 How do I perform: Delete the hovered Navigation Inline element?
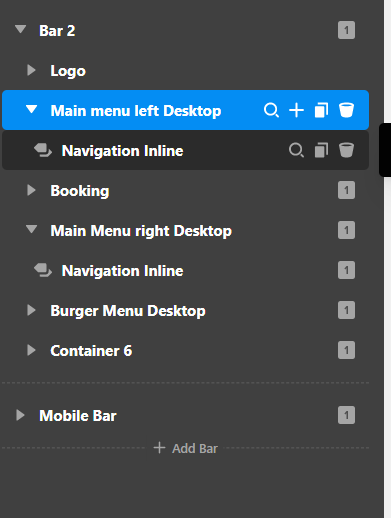pyautogui.click(x=346, y=150)
